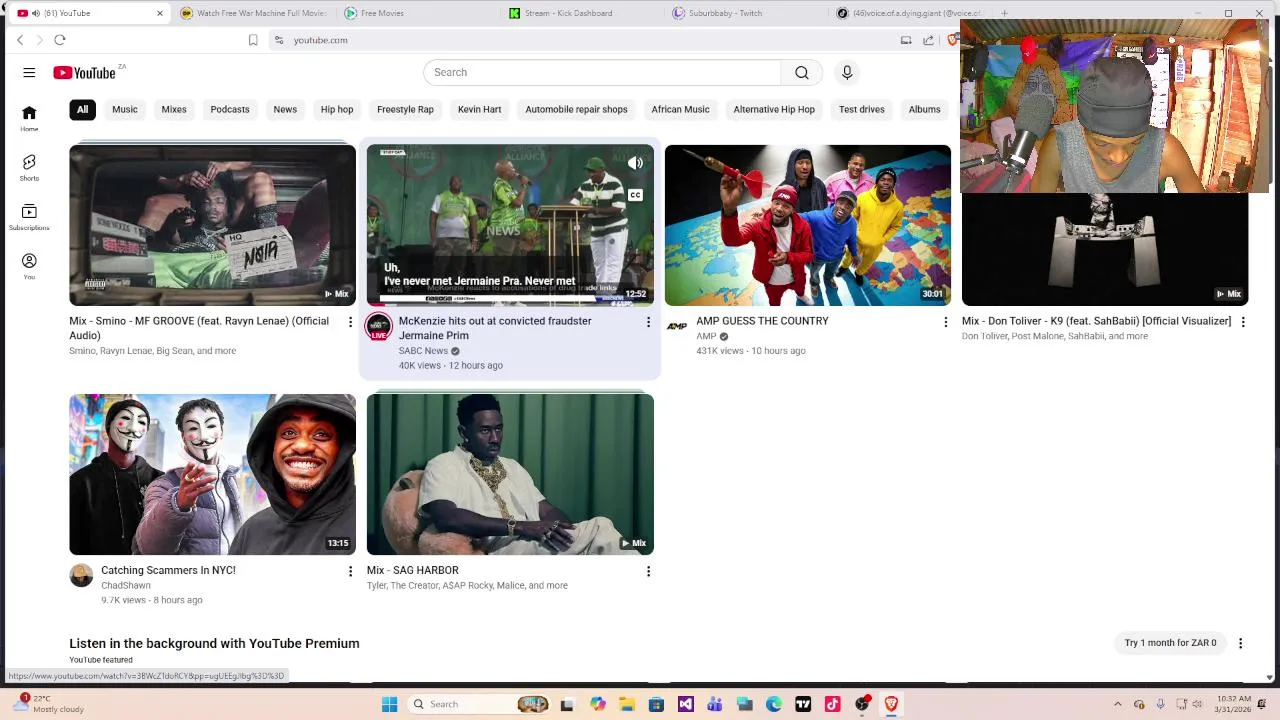1280x720 pixels.
Task: Start voice search with microphone icon
Action: click(847, 72)
